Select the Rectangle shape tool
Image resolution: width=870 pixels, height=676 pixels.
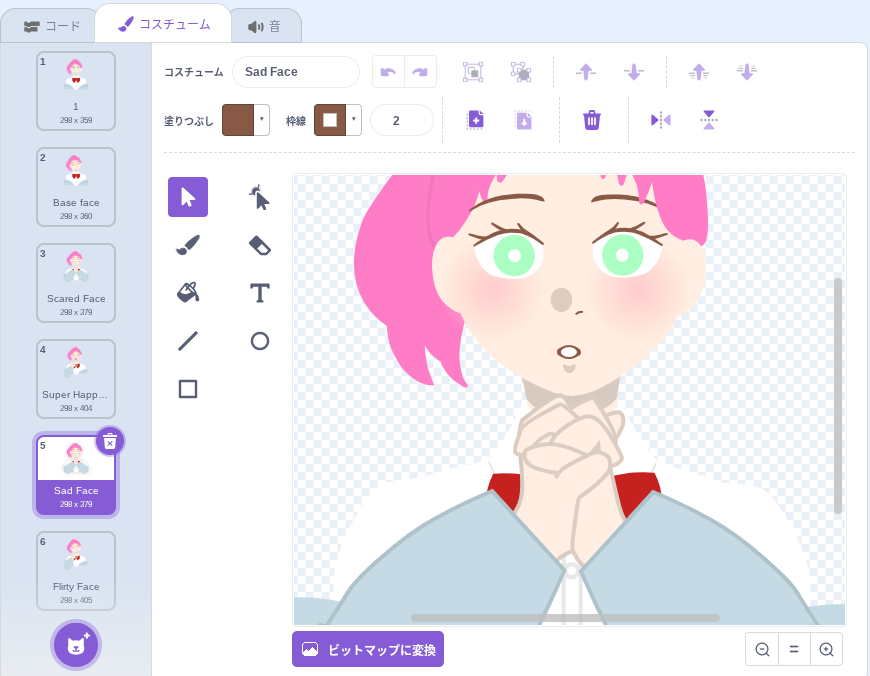tap(188, 389)
